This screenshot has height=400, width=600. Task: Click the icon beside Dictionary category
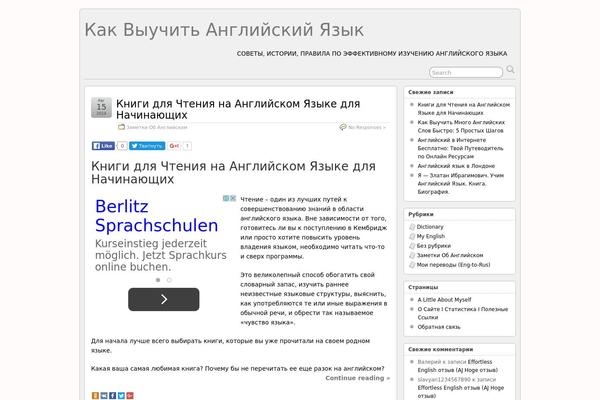coord(412,227)
